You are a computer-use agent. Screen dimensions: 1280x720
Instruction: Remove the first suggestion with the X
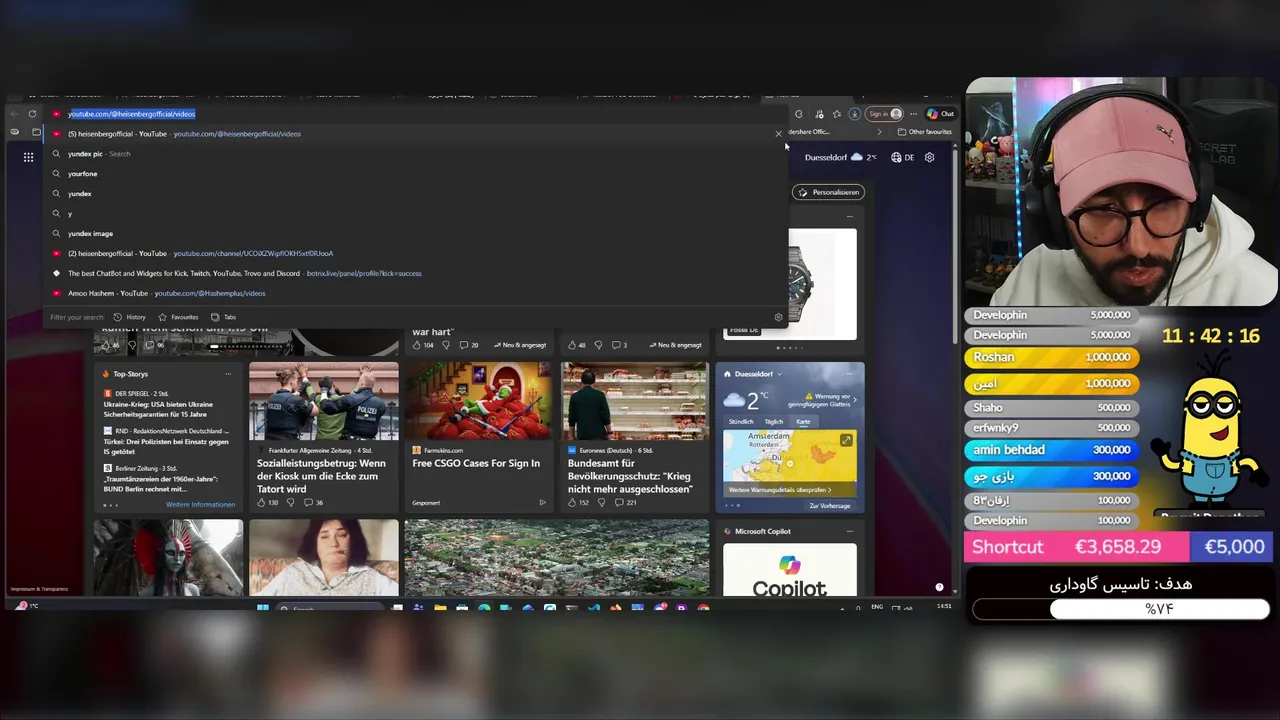778,134
